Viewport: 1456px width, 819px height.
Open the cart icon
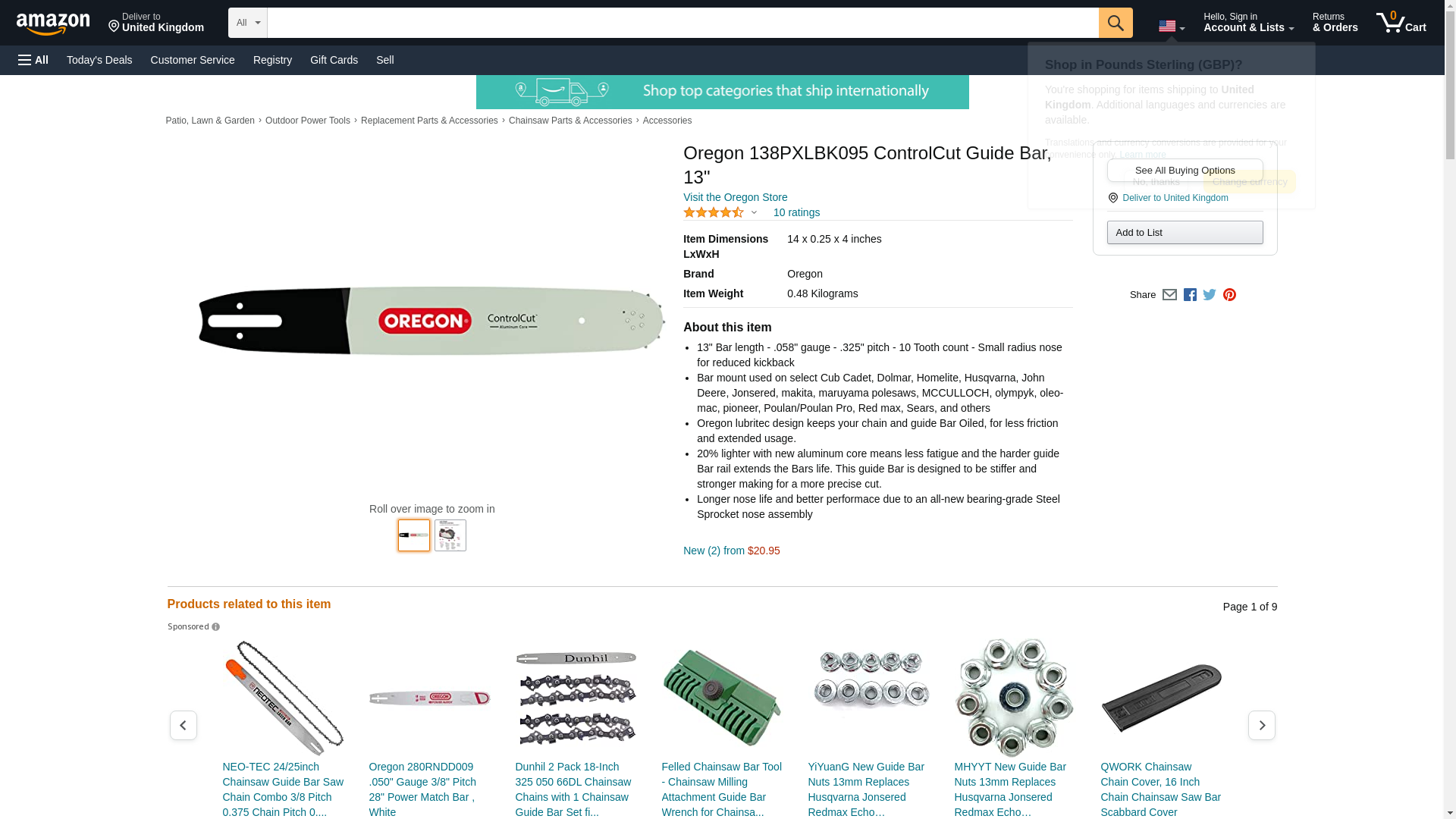coord(1401,23)
